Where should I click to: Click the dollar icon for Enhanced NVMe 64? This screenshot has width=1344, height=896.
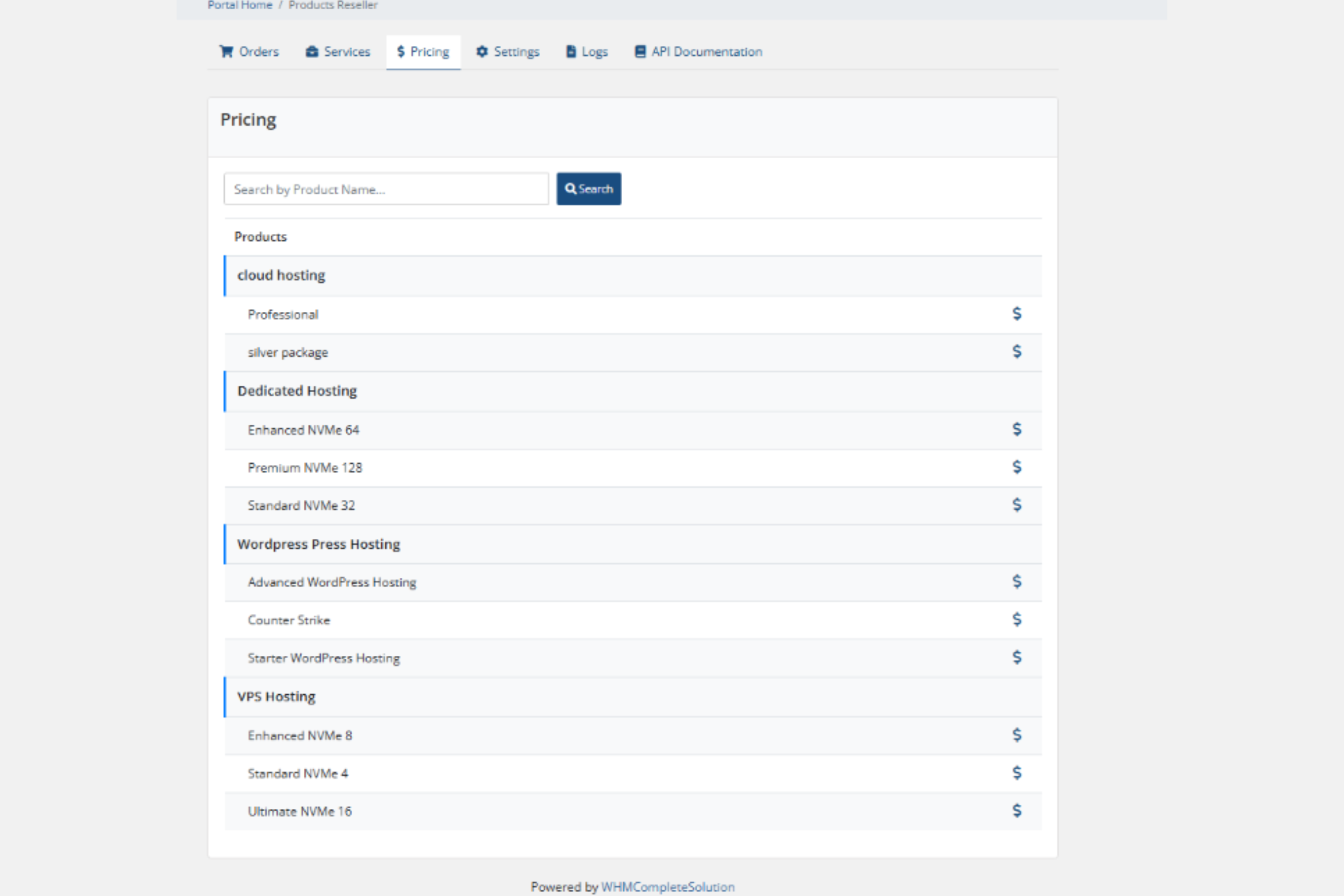(x=1016, y=429)
